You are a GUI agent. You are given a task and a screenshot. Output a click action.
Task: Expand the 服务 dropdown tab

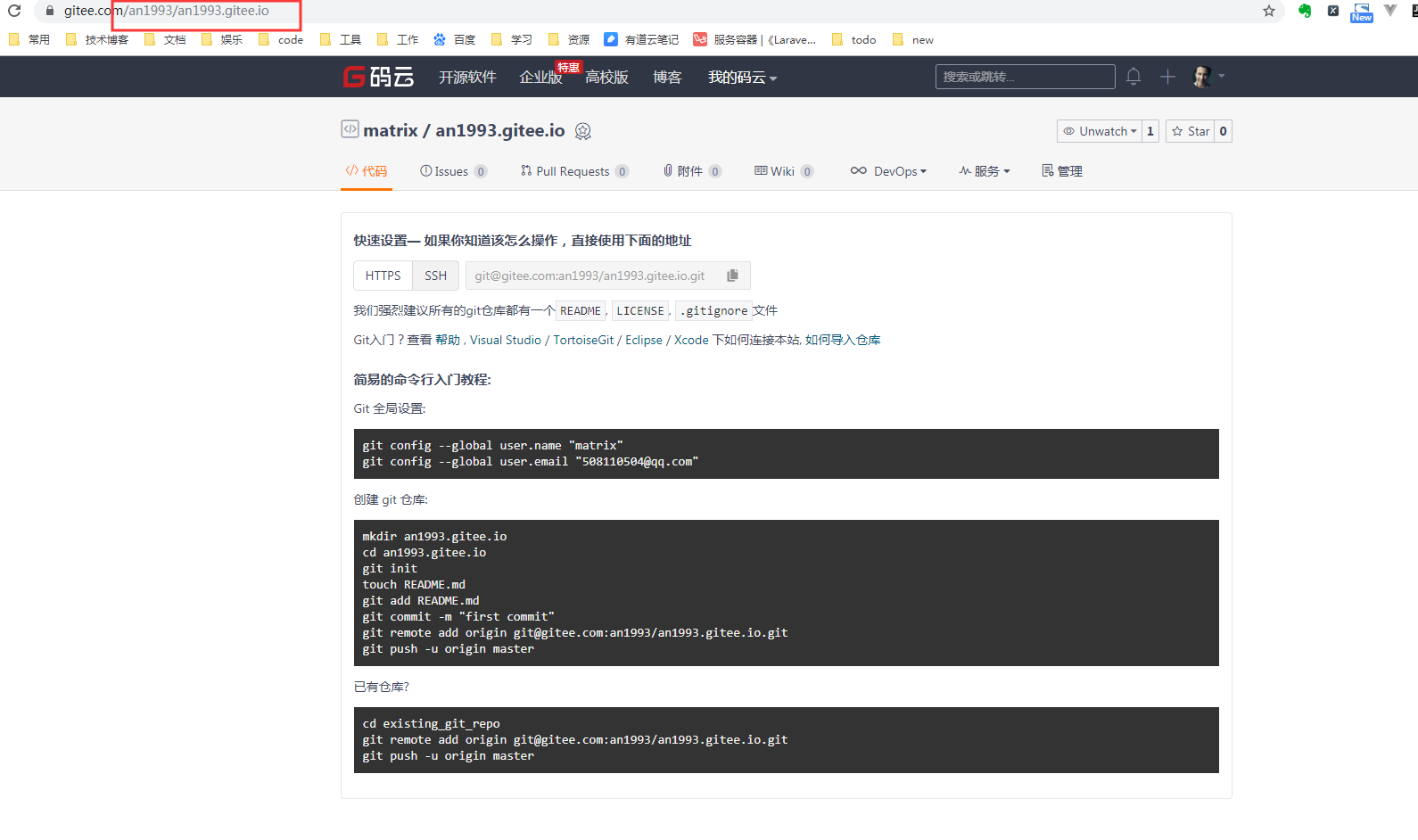point(985,171)
